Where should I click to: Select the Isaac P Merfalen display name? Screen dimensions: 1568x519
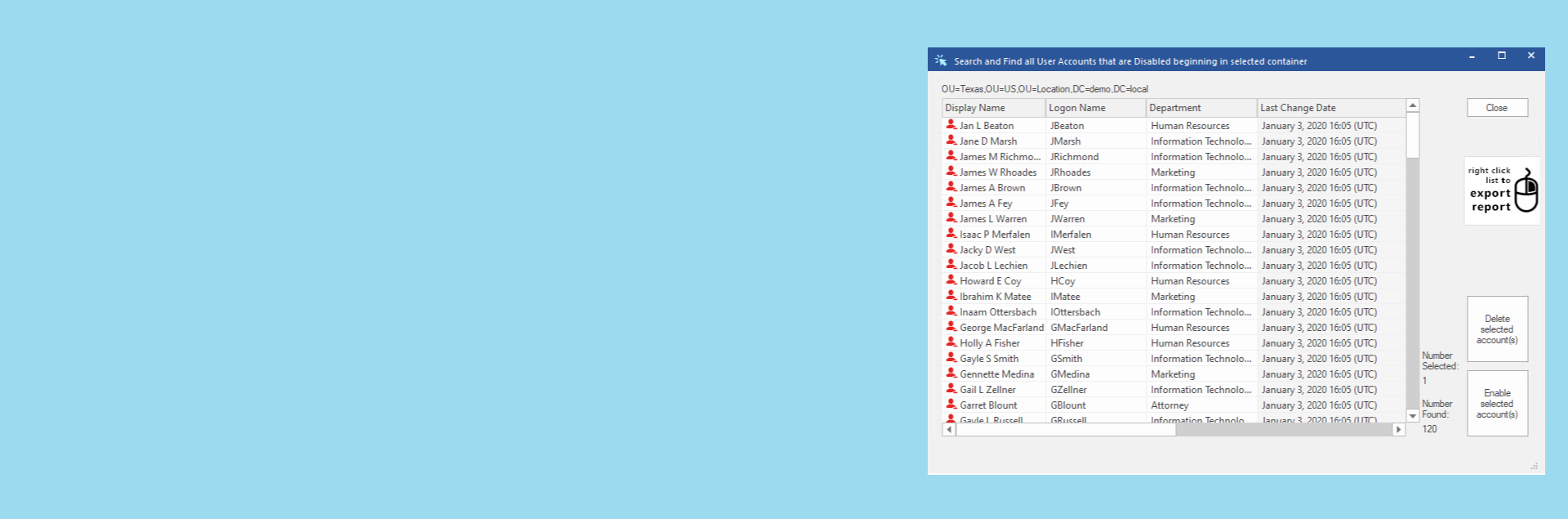pos(995,235)
